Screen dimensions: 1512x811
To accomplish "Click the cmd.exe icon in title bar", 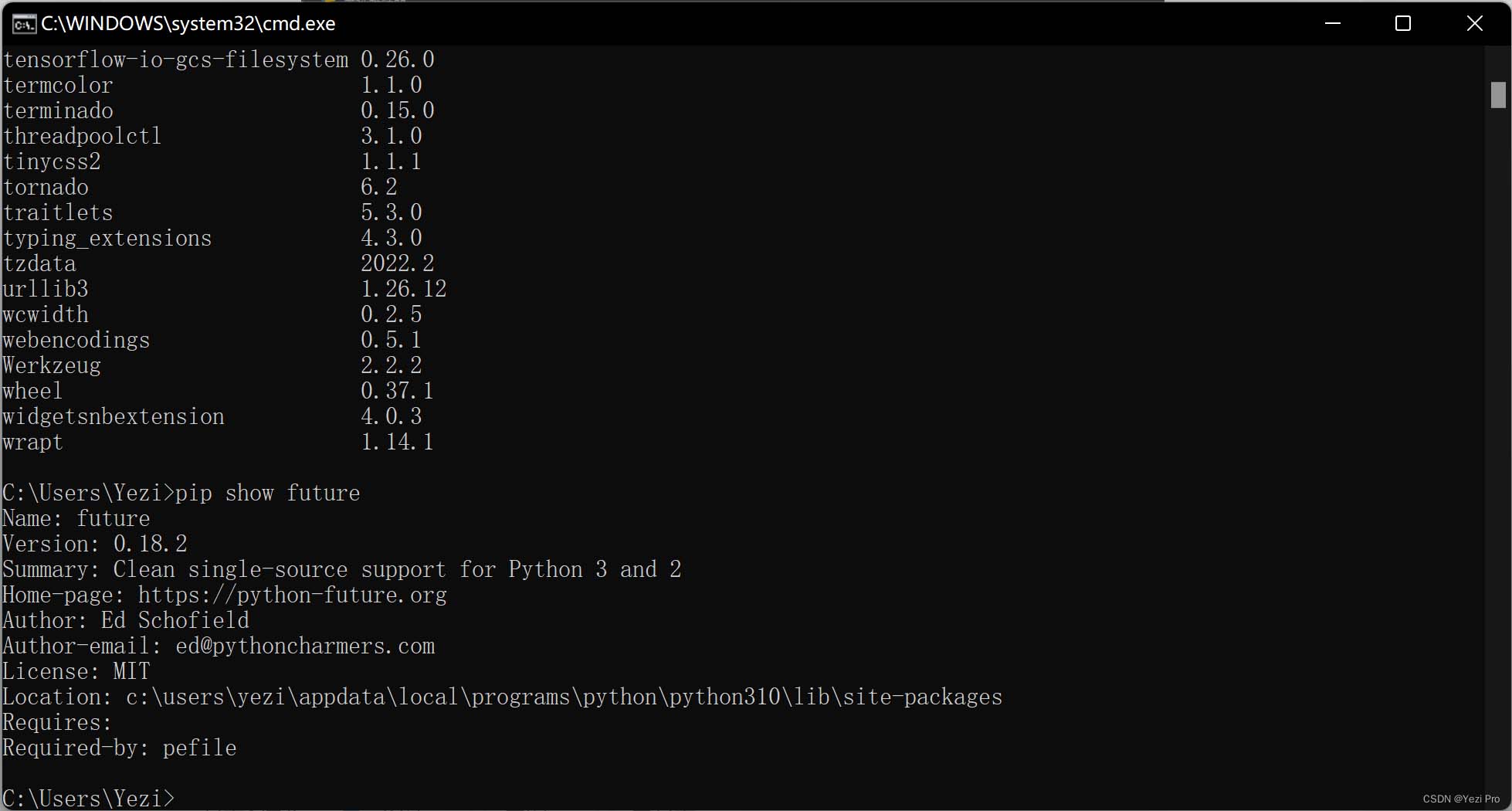I will tap(24, 24).
